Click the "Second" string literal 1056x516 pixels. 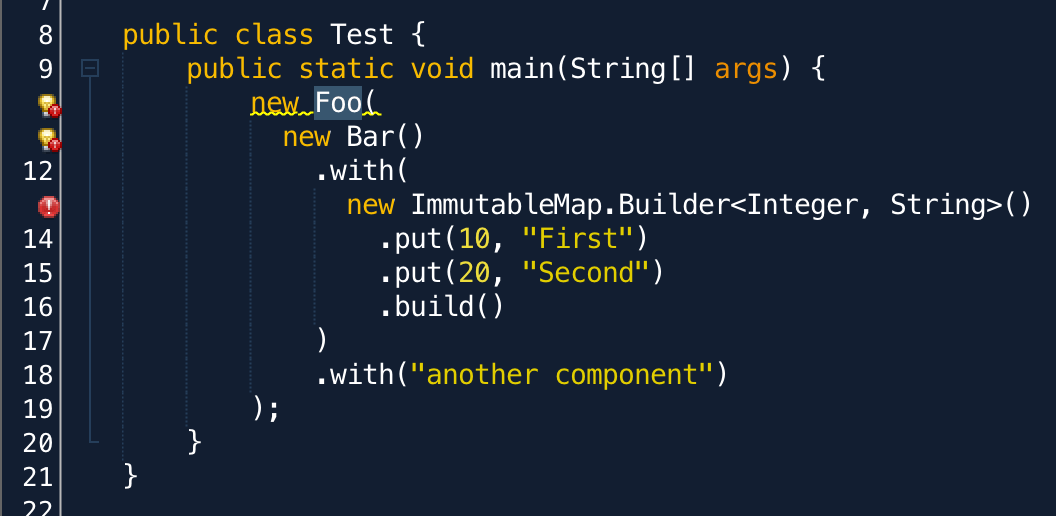click(587, 273)
